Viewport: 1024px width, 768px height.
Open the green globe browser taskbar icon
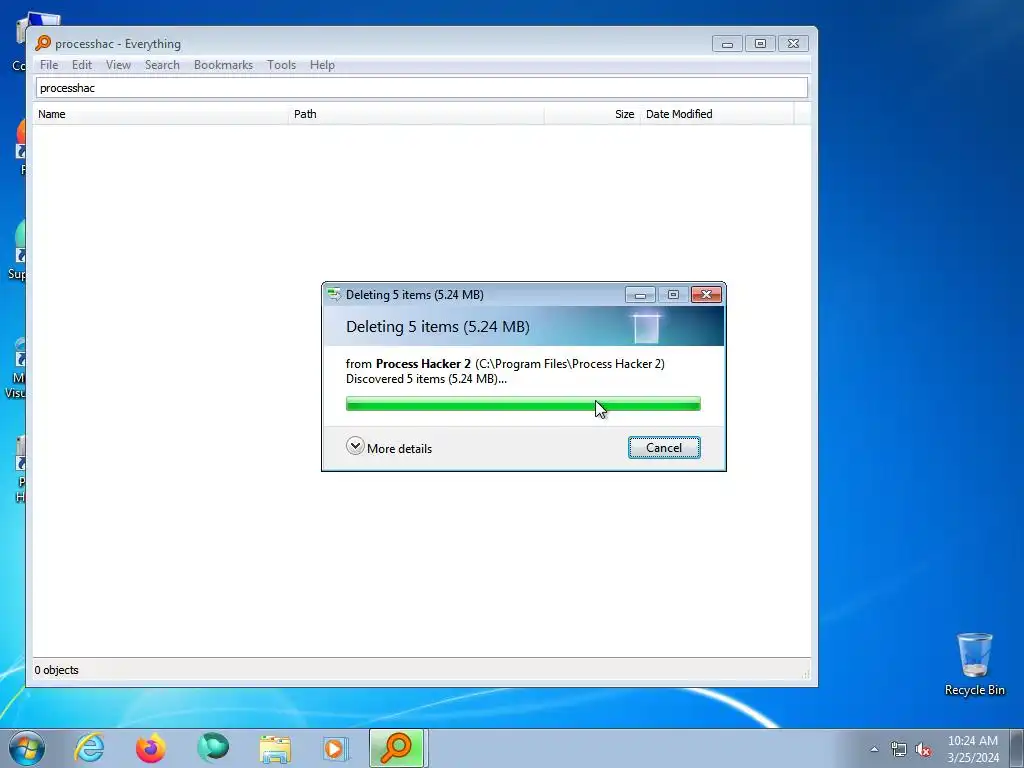tap(213, 748)
